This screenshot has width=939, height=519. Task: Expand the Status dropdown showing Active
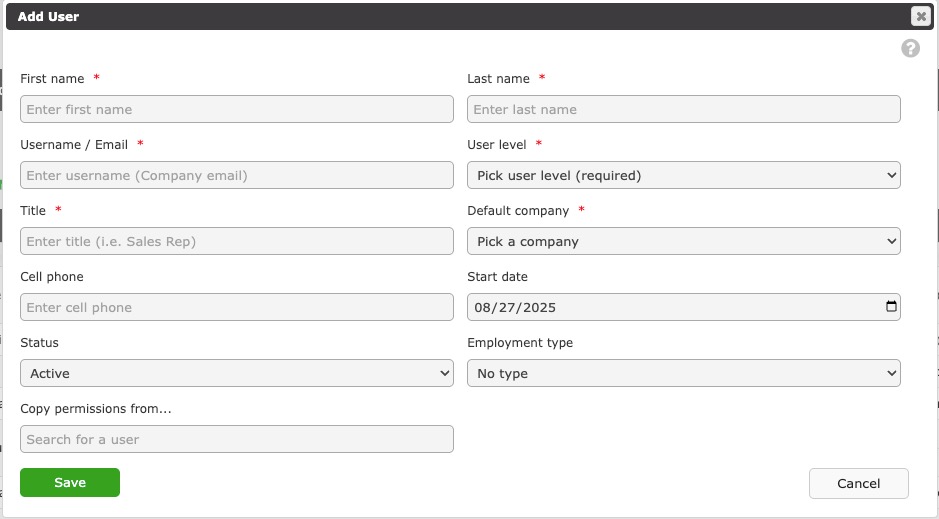(x=237, y=373)
